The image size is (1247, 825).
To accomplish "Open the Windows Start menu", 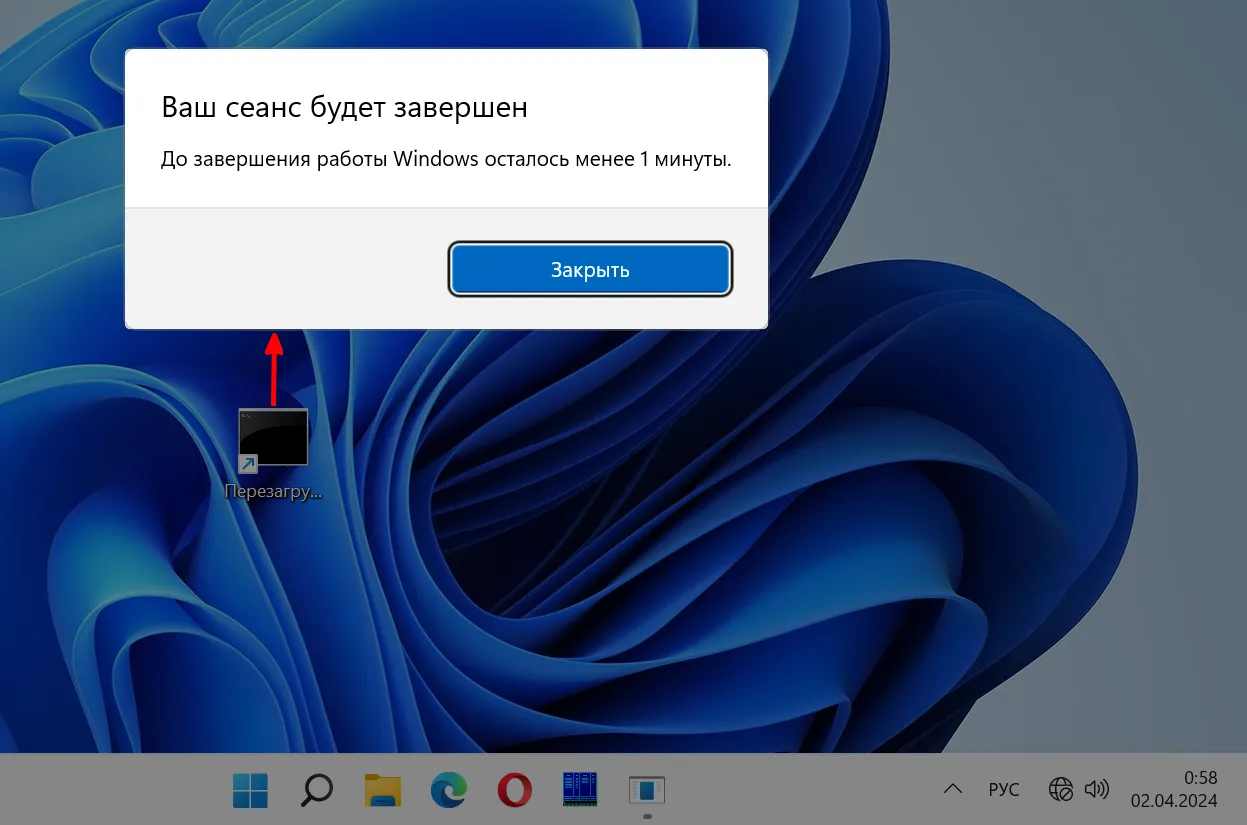I will pyautogui.click(x=250, y=790).
